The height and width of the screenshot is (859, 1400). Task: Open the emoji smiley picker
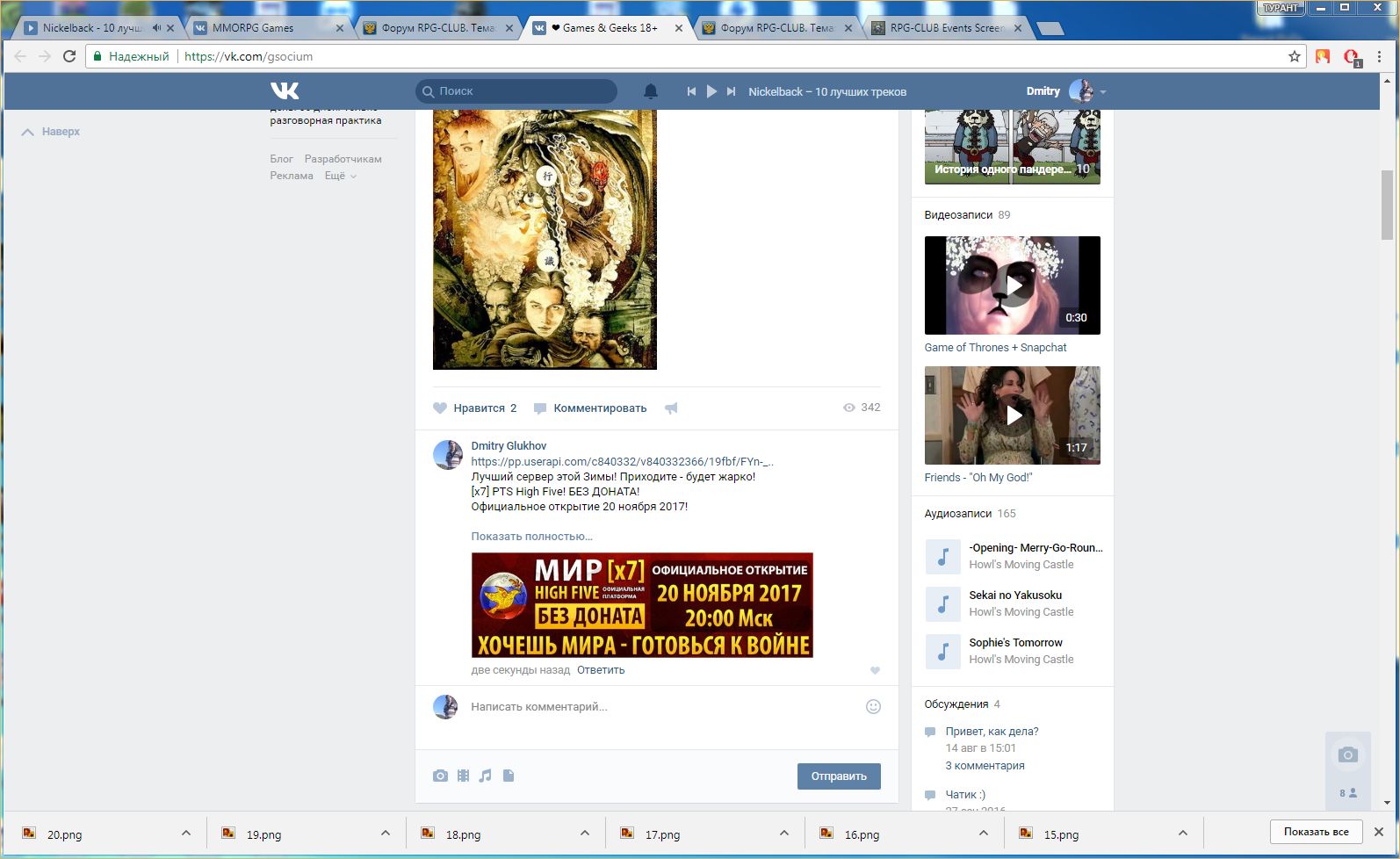(873, 707)
